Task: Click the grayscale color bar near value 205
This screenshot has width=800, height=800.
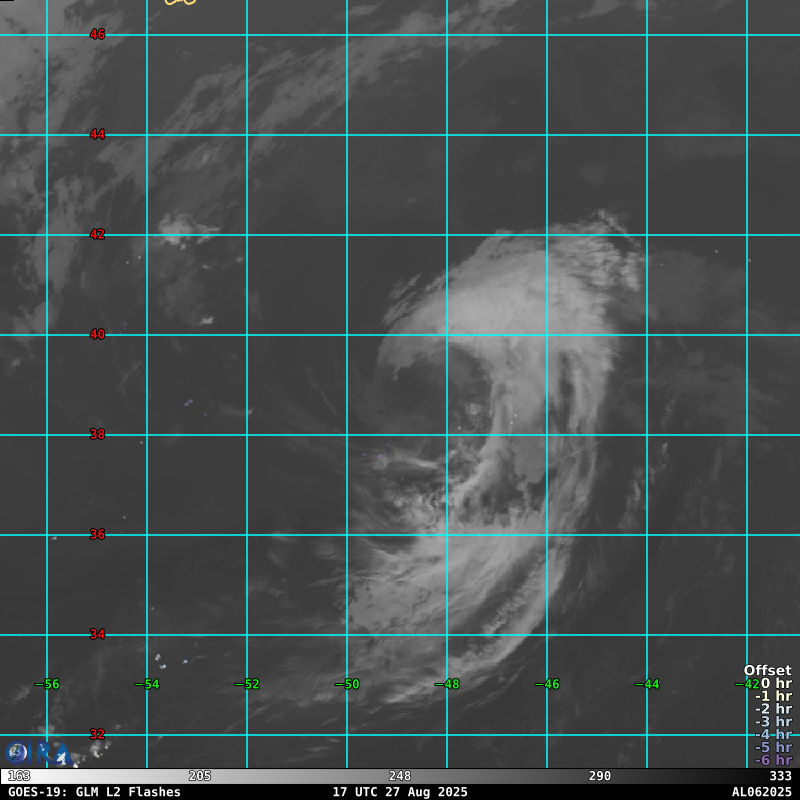Action: pyautogui.click(x=200, y=776)
